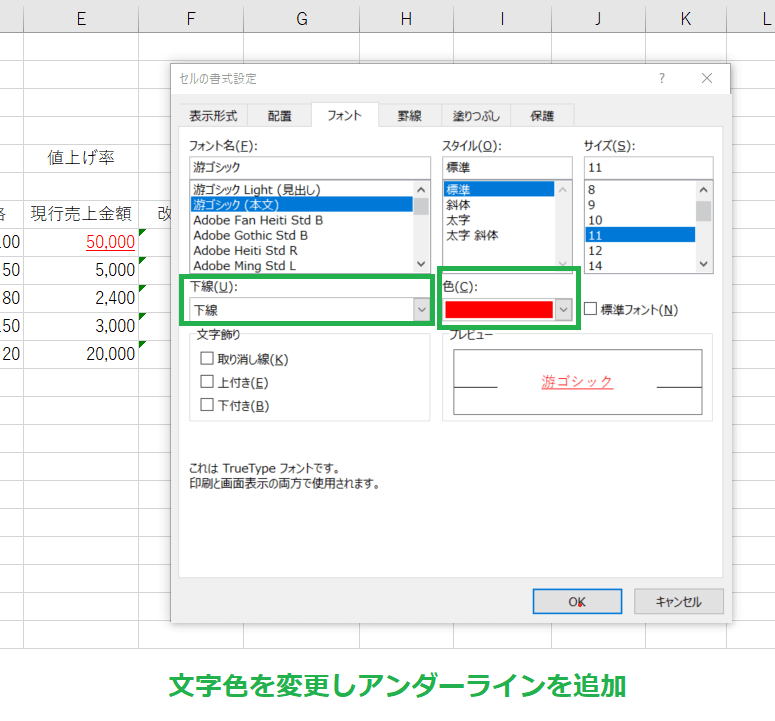Select column K header
The width and height of the screenshot is (775, 721).
click(686, 19)
